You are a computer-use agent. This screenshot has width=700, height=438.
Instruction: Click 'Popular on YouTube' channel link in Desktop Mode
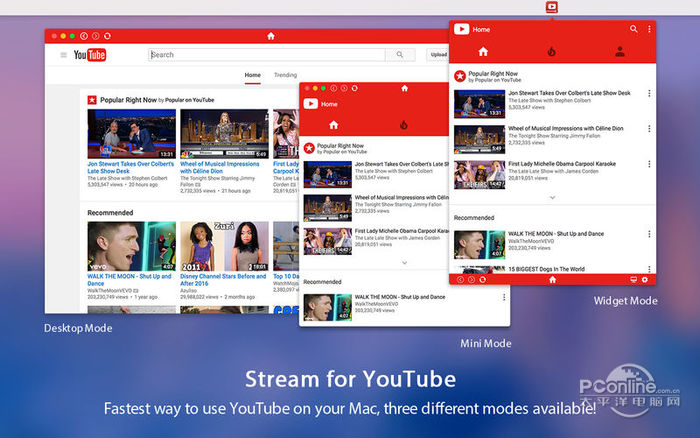click(190, 100)
